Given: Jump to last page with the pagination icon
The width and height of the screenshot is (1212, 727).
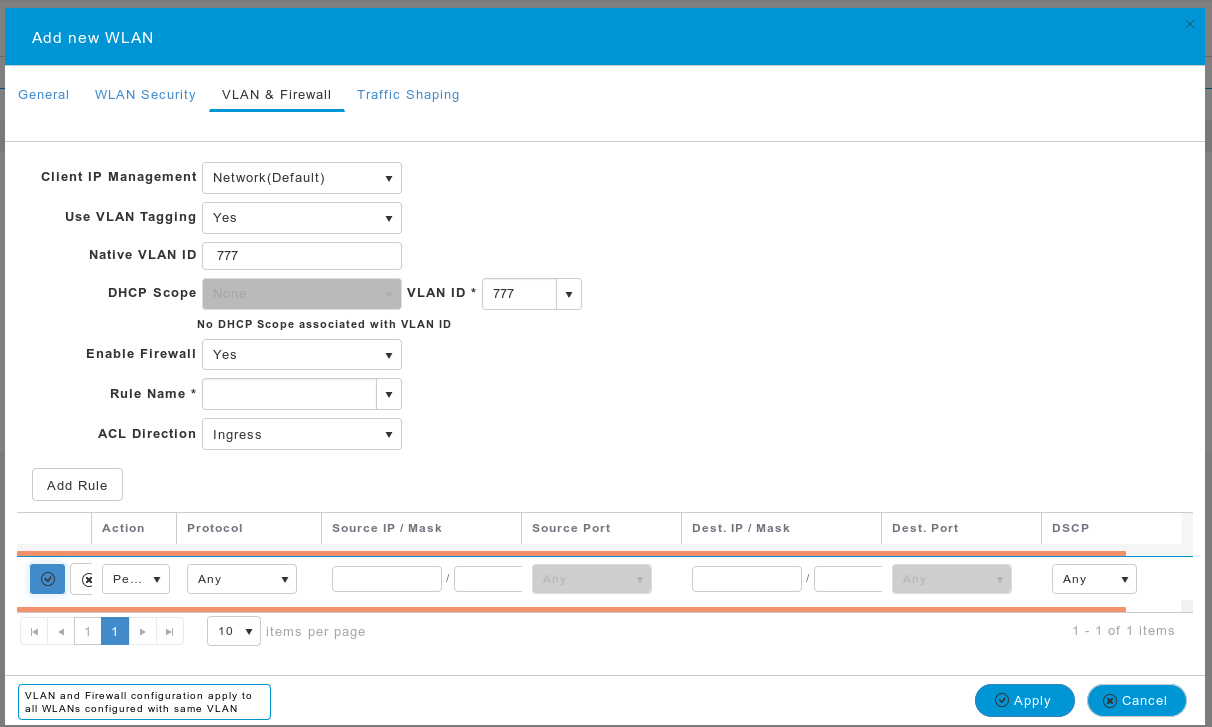Looking at the screenshot, I should 168,631.
